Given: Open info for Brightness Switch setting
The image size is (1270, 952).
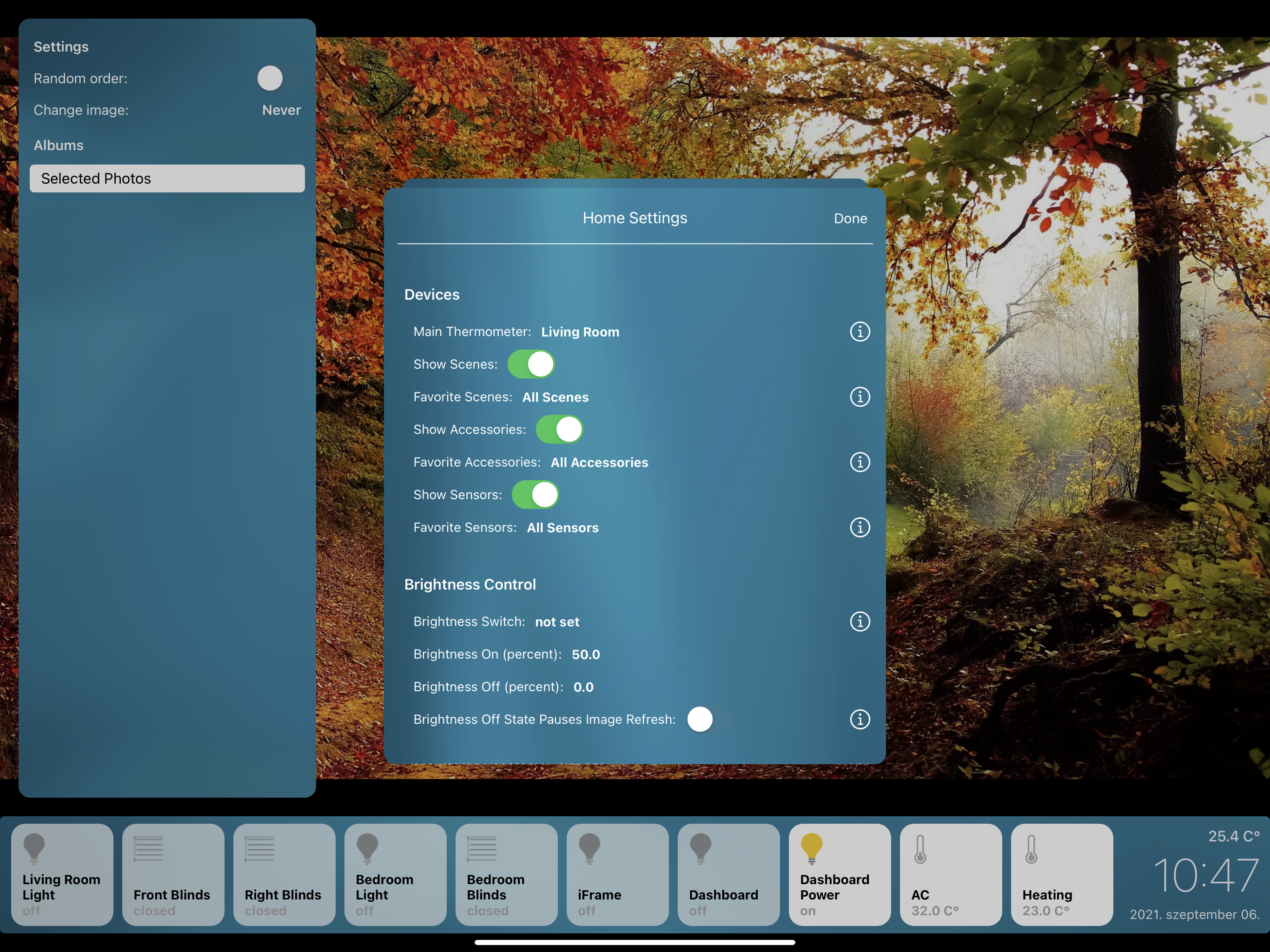Looking at the screenshot, I should point(860,621).
